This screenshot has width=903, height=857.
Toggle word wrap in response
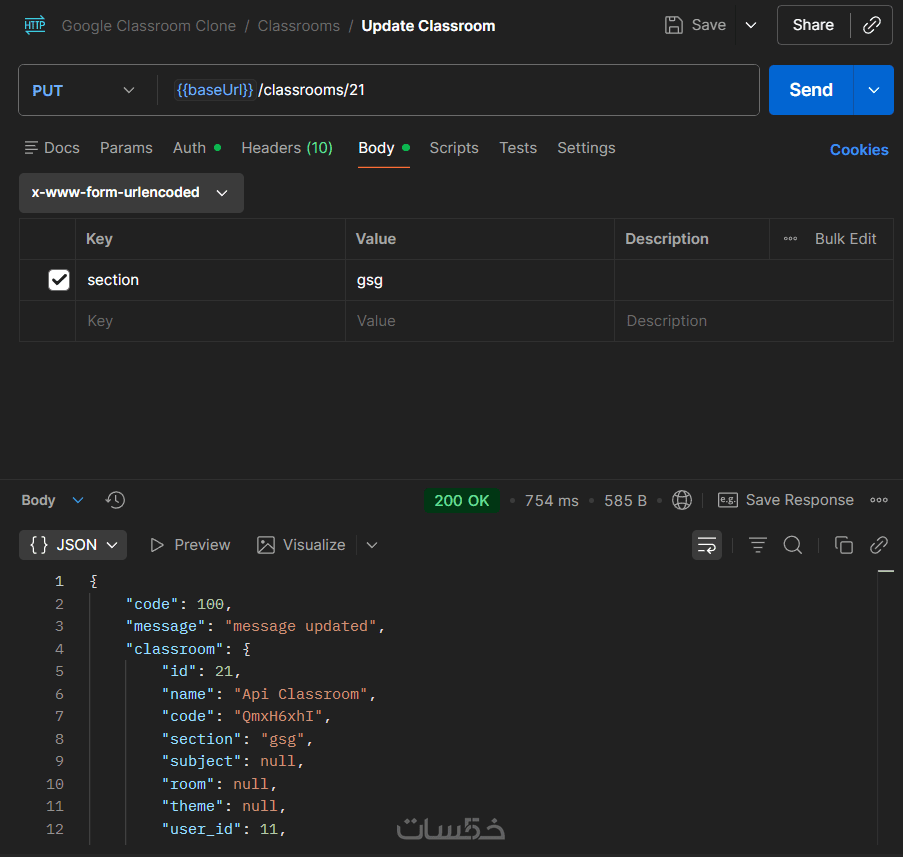[x=707, y=545]
